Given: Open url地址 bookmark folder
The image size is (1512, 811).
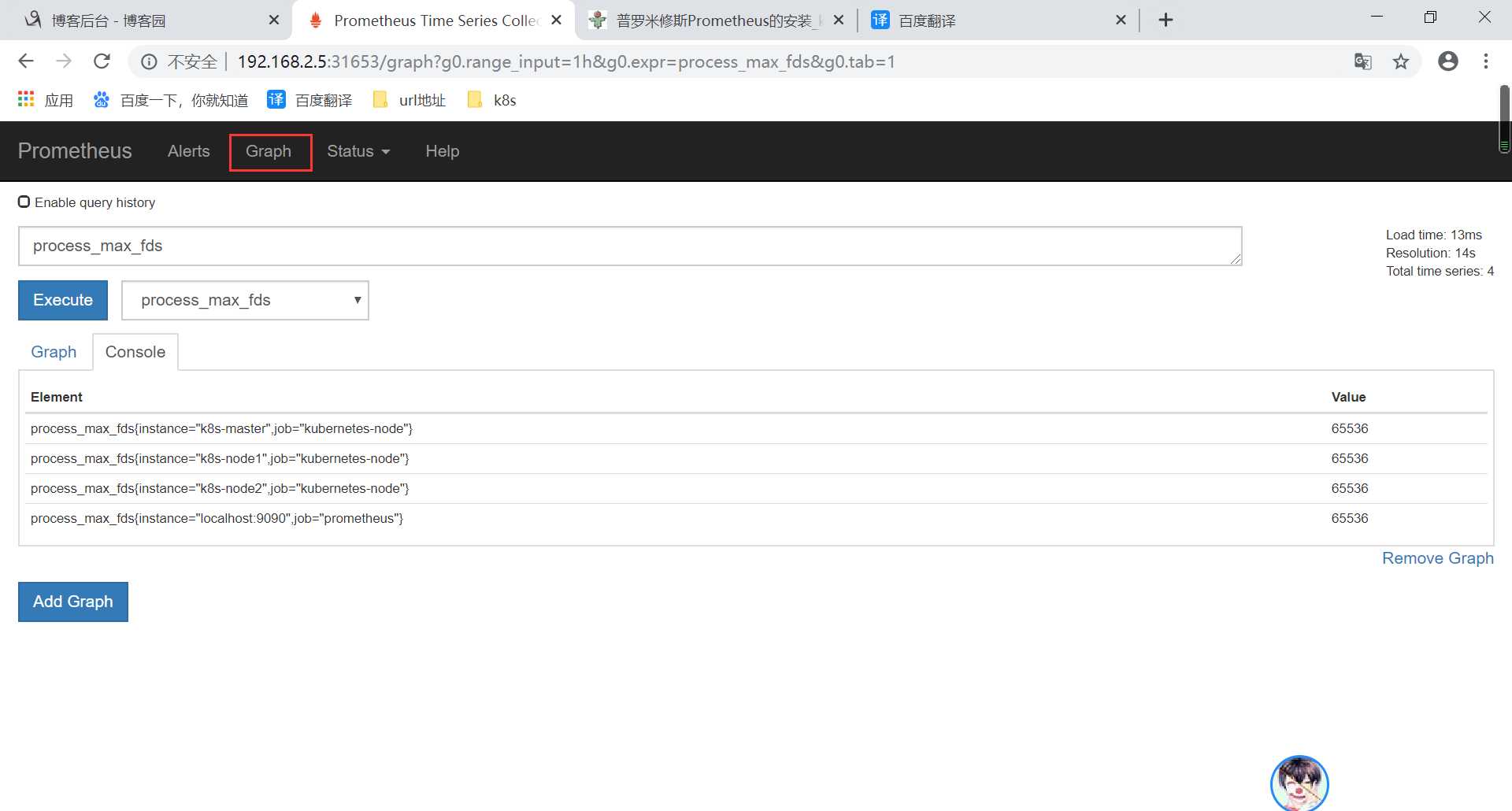Looking at the screenshot, I should (409, 100).
